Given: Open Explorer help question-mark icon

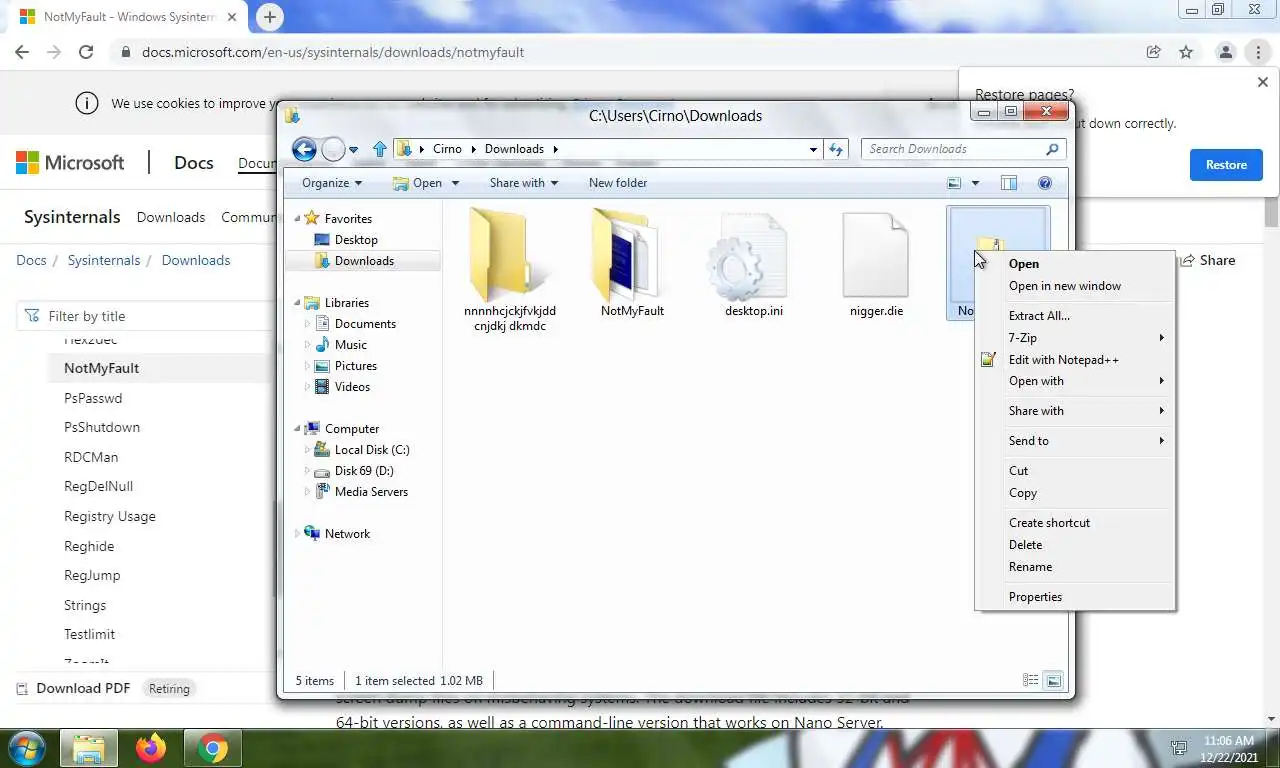Looking at the screenshot, I should point(1045,183).
